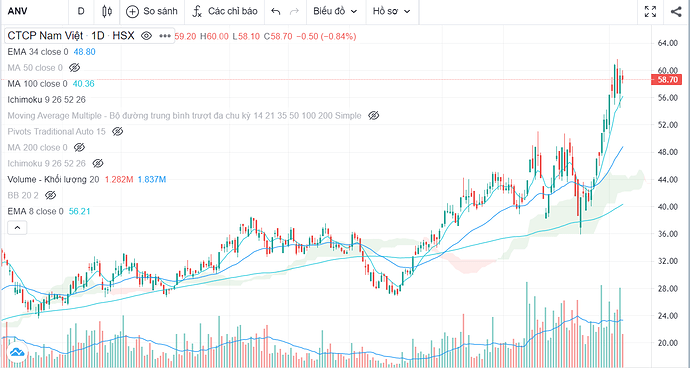The image size is (690, 368).
Task: Select EMA 34 close indicator legend
Action: [x=38, y=52]
